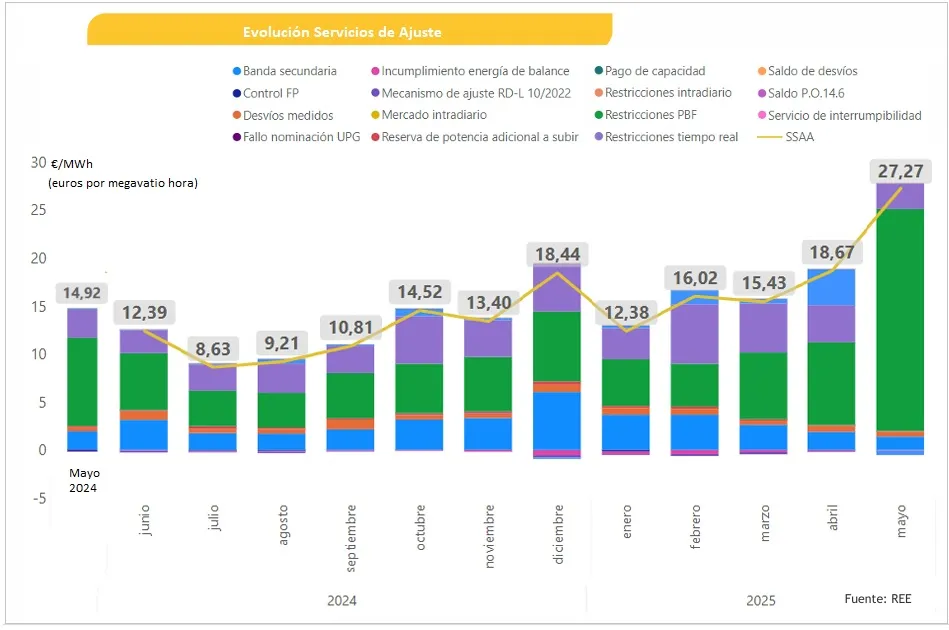
Task: Click the 2025 year group label
Action: tap(761, 601)
